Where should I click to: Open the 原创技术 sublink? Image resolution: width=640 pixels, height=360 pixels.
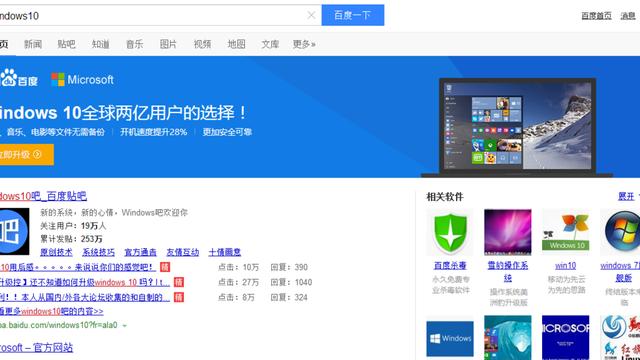click(56, 252)
